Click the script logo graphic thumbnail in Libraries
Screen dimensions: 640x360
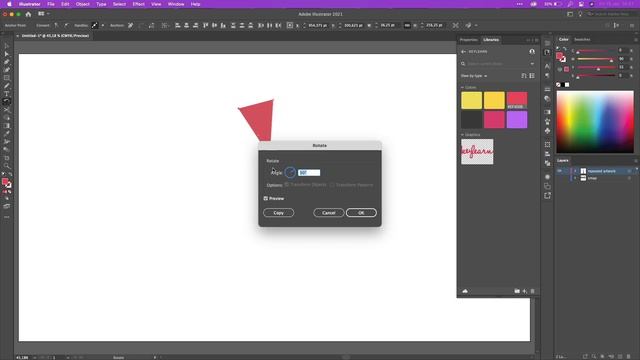click(x=477, y=152)
